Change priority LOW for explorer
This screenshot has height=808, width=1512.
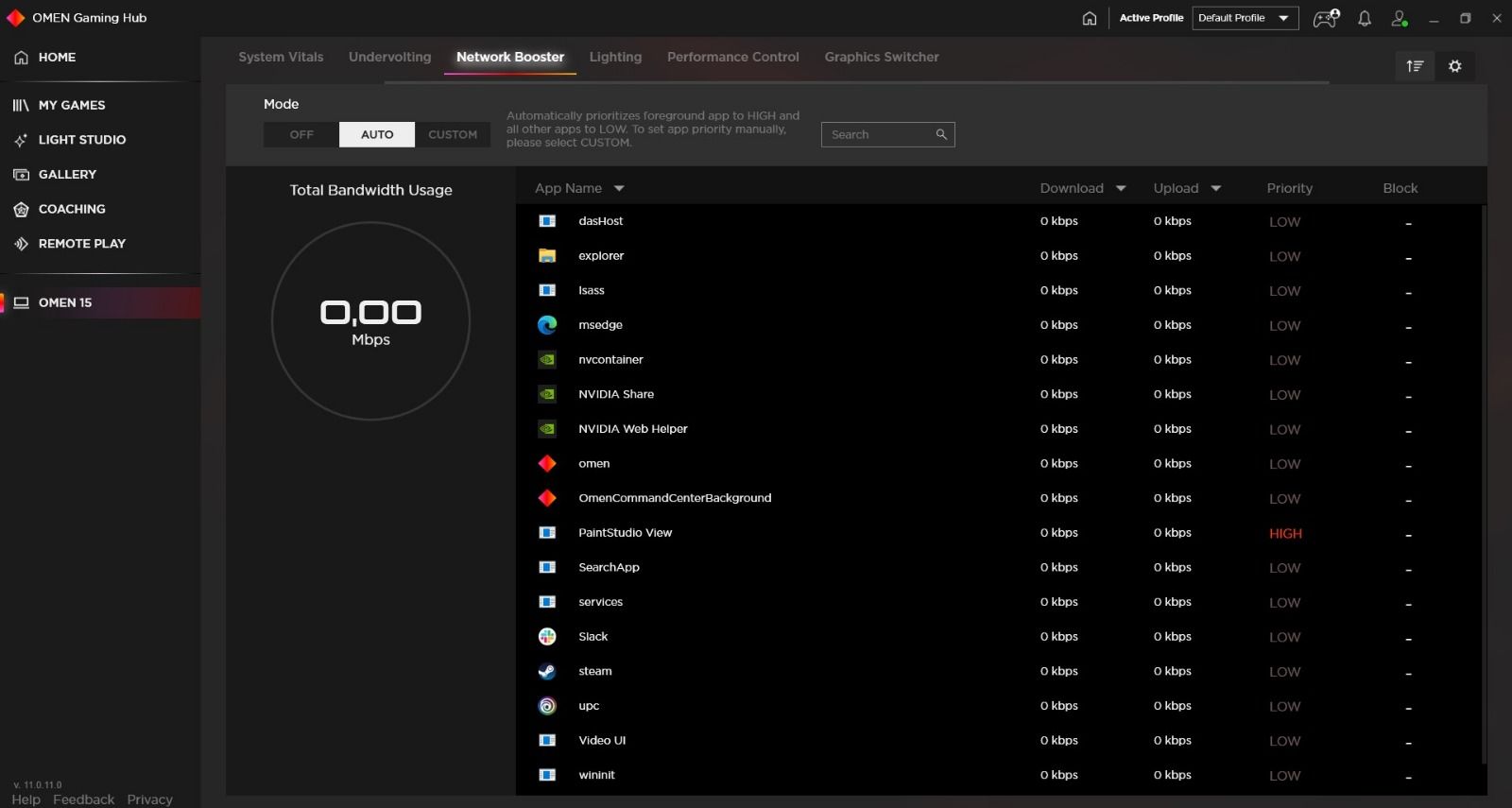click(1285, 257)
